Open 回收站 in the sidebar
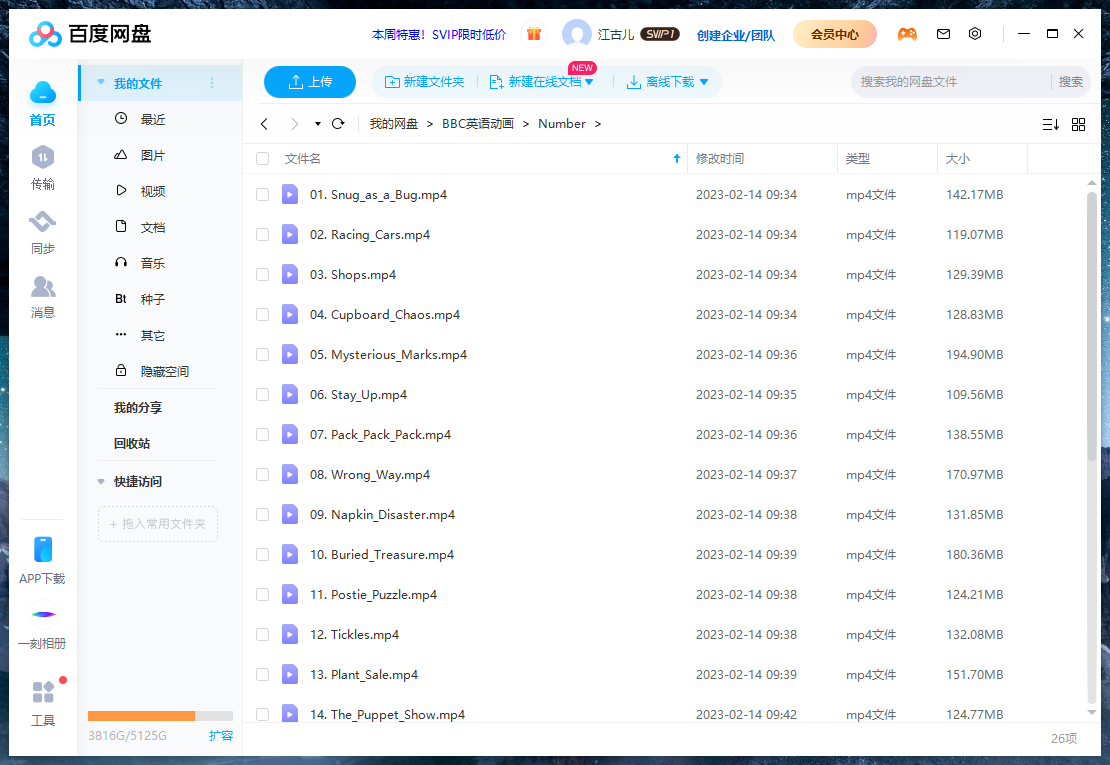The image size is (1110, 765). (x=132, y=443)
